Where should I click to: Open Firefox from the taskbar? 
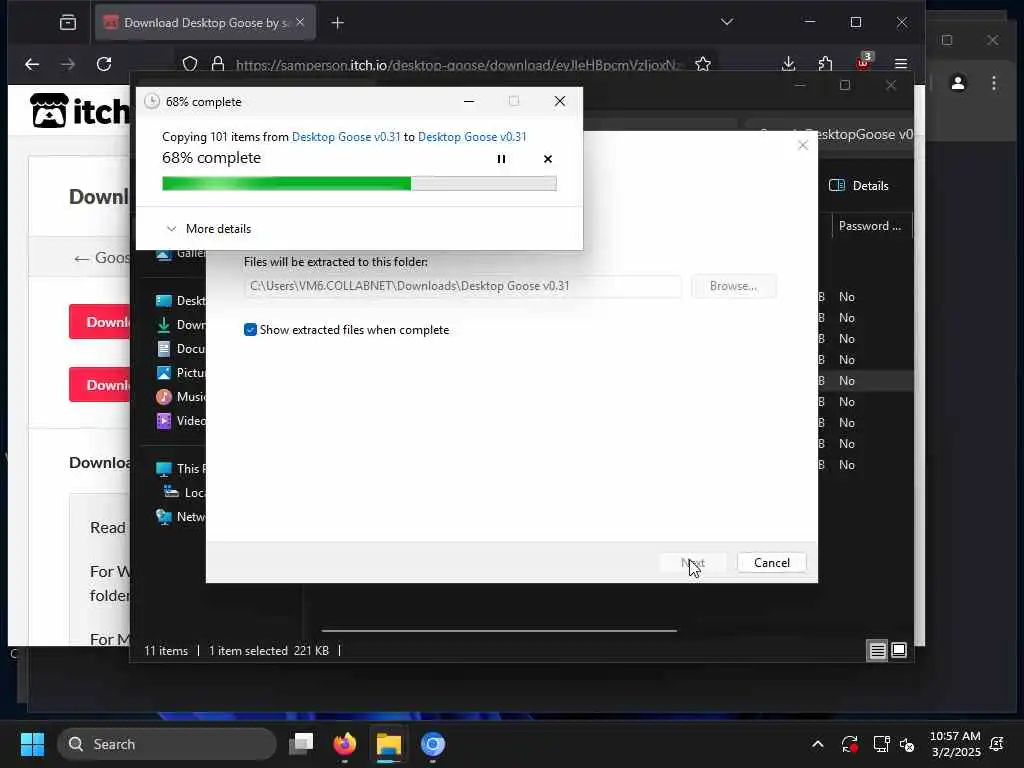point(345,744)
